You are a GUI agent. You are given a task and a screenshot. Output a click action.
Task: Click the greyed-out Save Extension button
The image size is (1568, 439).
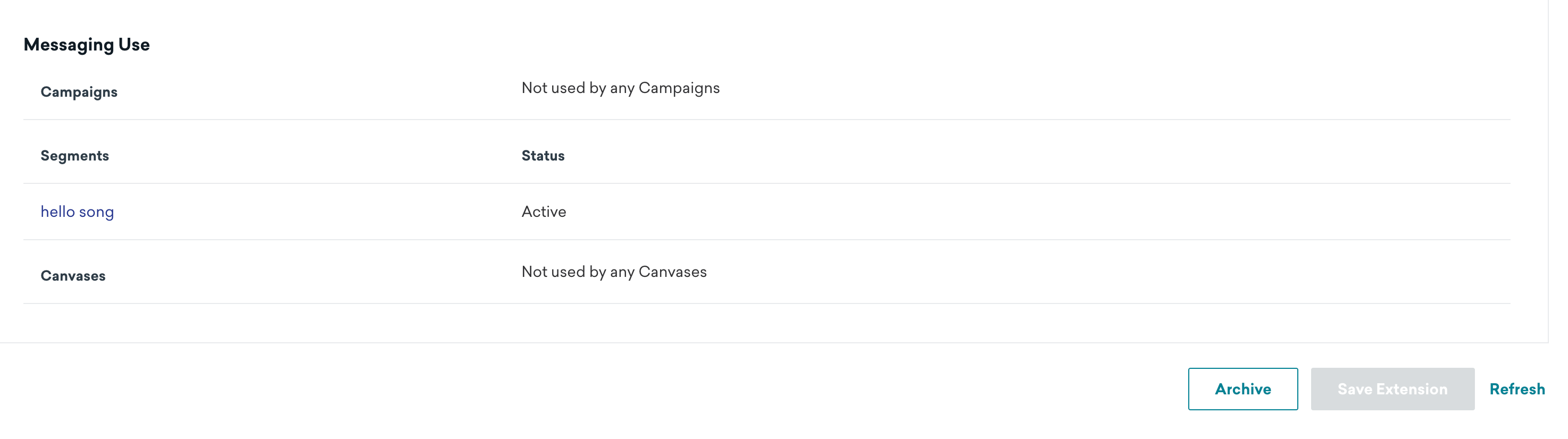coord(1392,389)
